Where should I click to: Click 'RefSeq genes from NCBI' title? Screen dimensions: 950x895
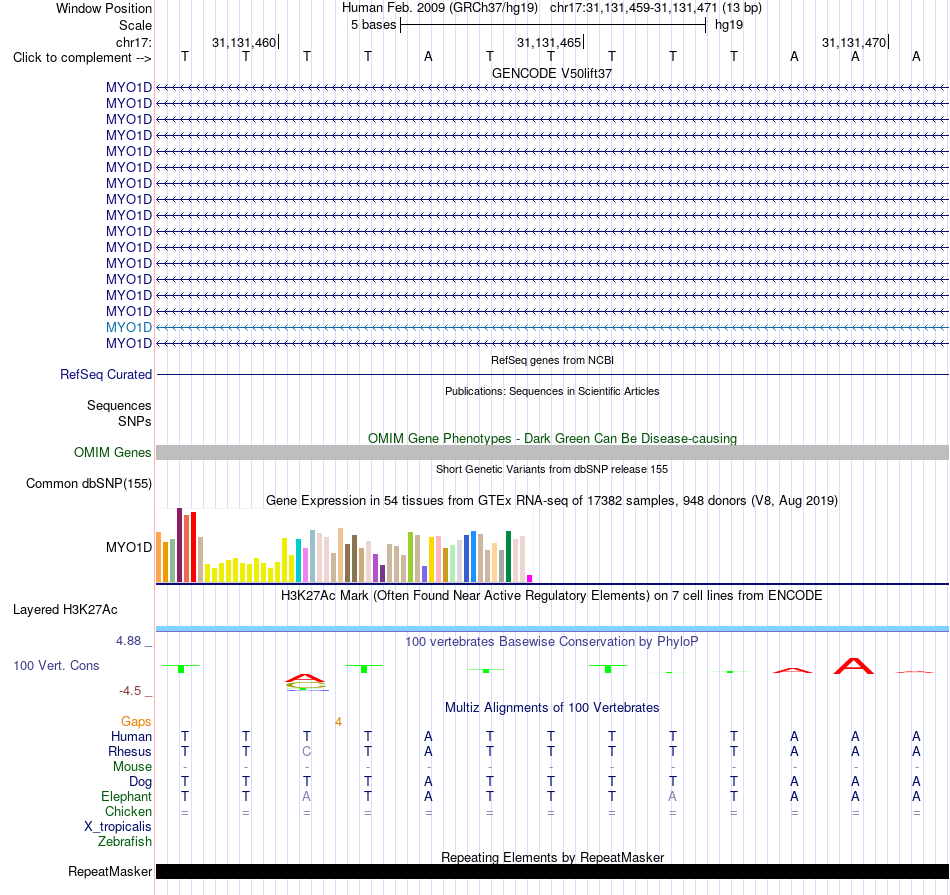552,360
